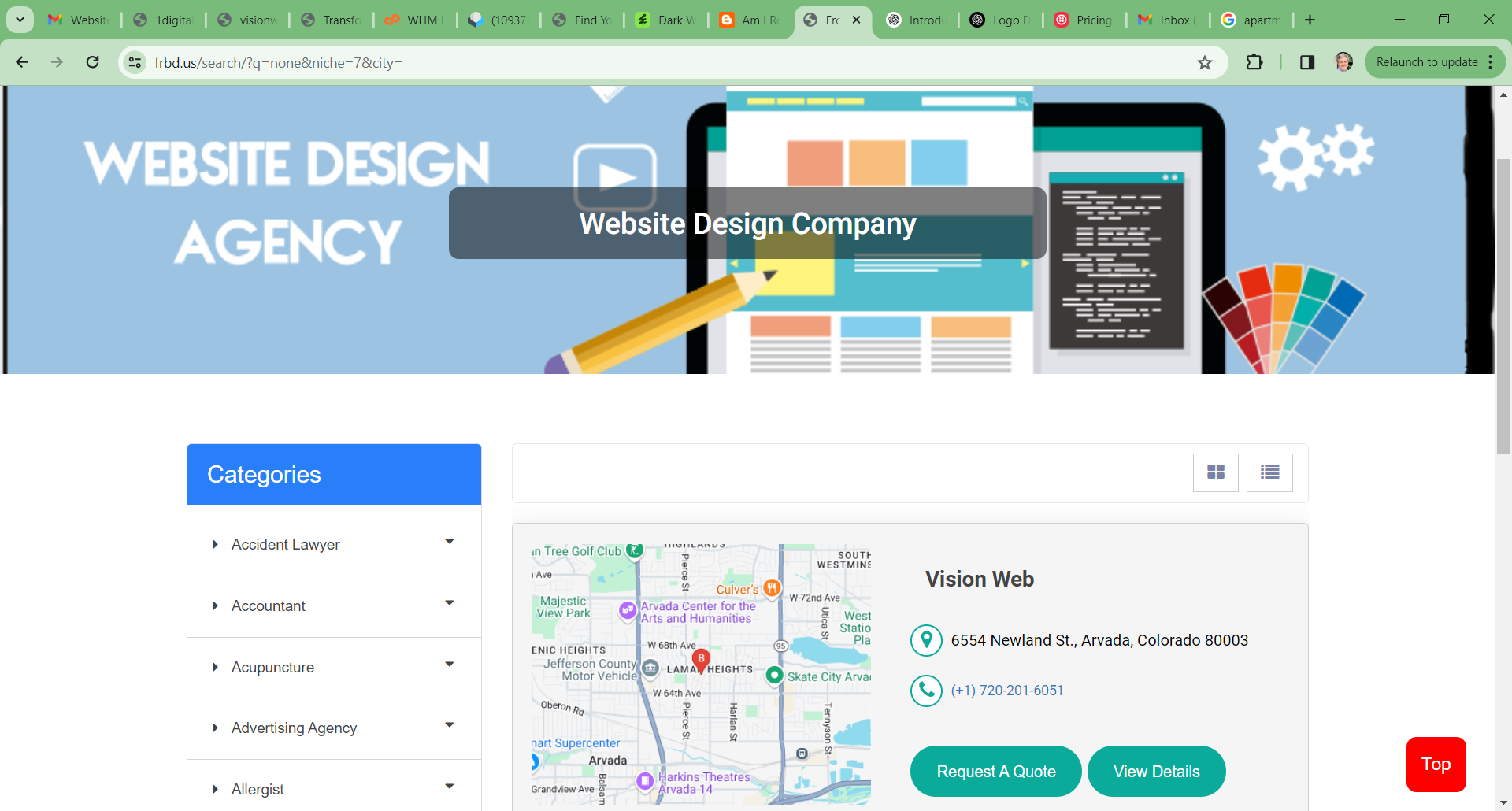
Task: Request a quote from Vision Web
Action: point(996,772)
